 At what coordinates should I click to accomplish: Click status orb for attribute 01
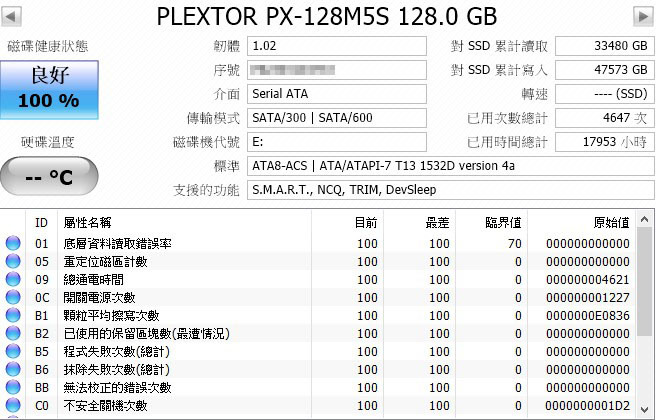point(13,243)
